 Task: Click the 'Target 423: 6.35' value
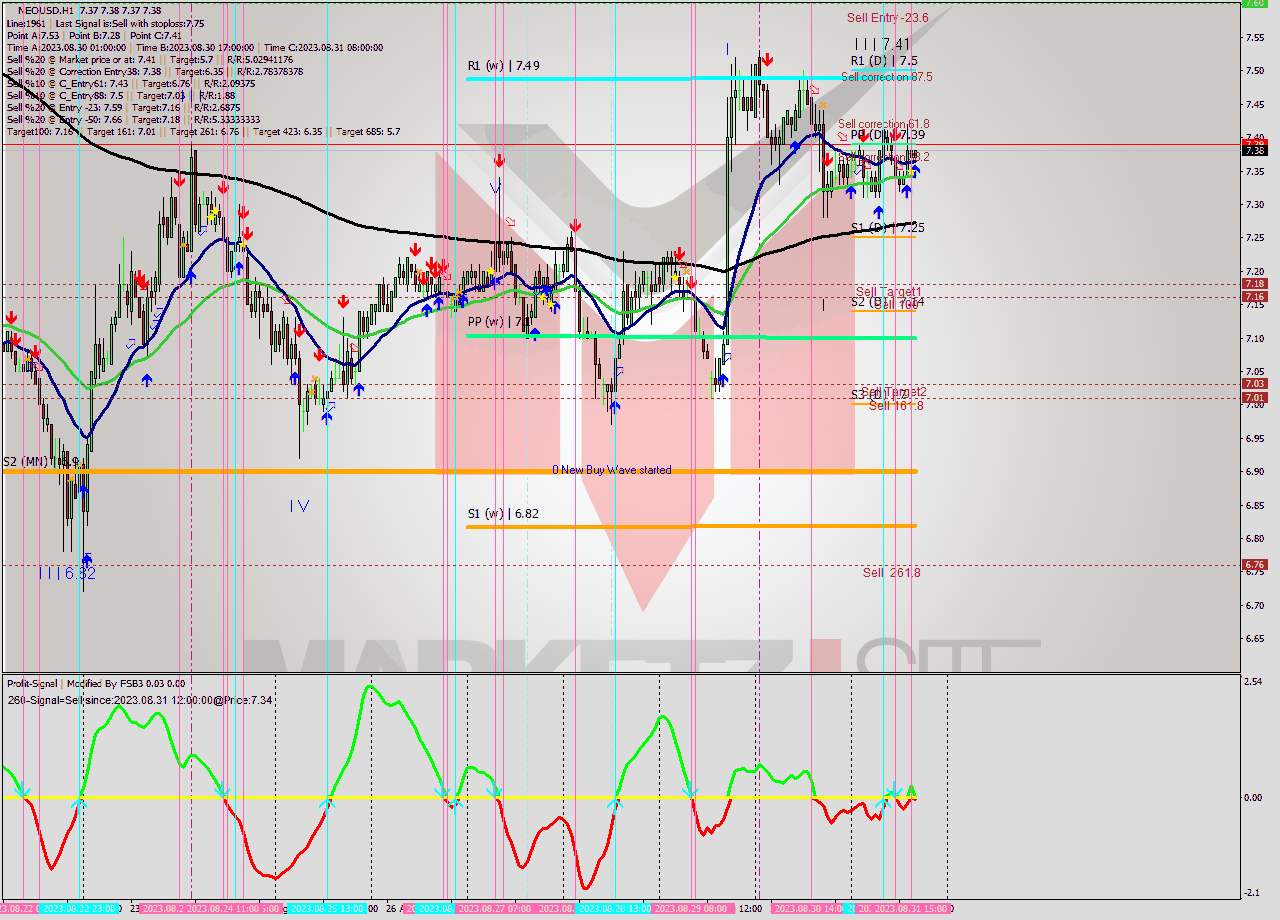[289, 131]
